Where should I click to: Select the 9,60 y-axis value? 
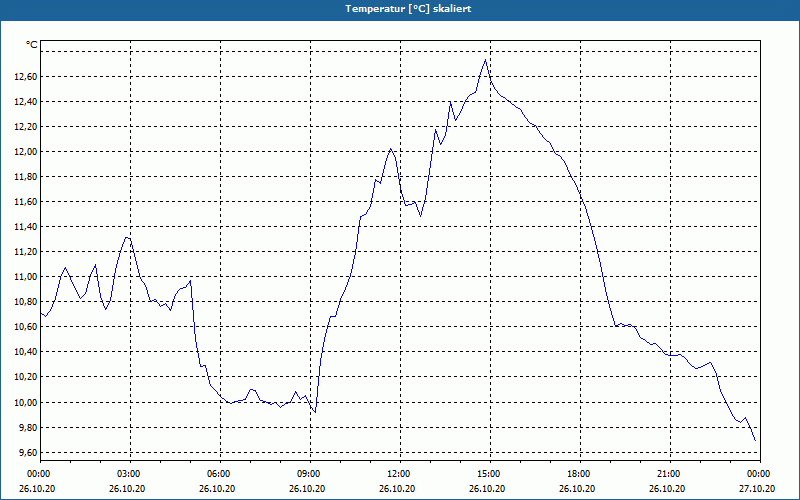28,453
